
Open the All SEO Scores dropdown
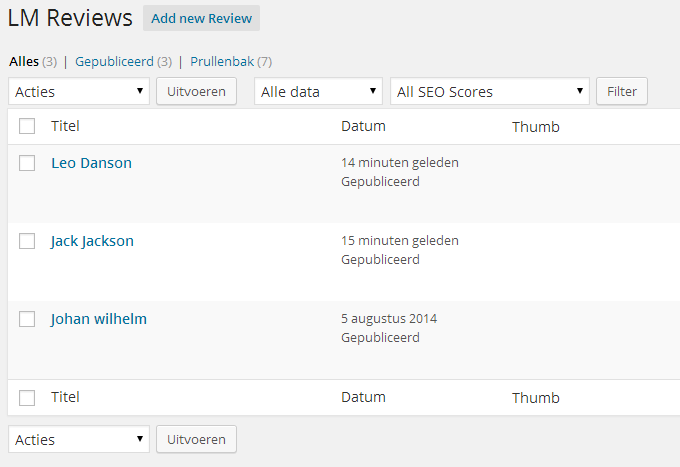490,91
